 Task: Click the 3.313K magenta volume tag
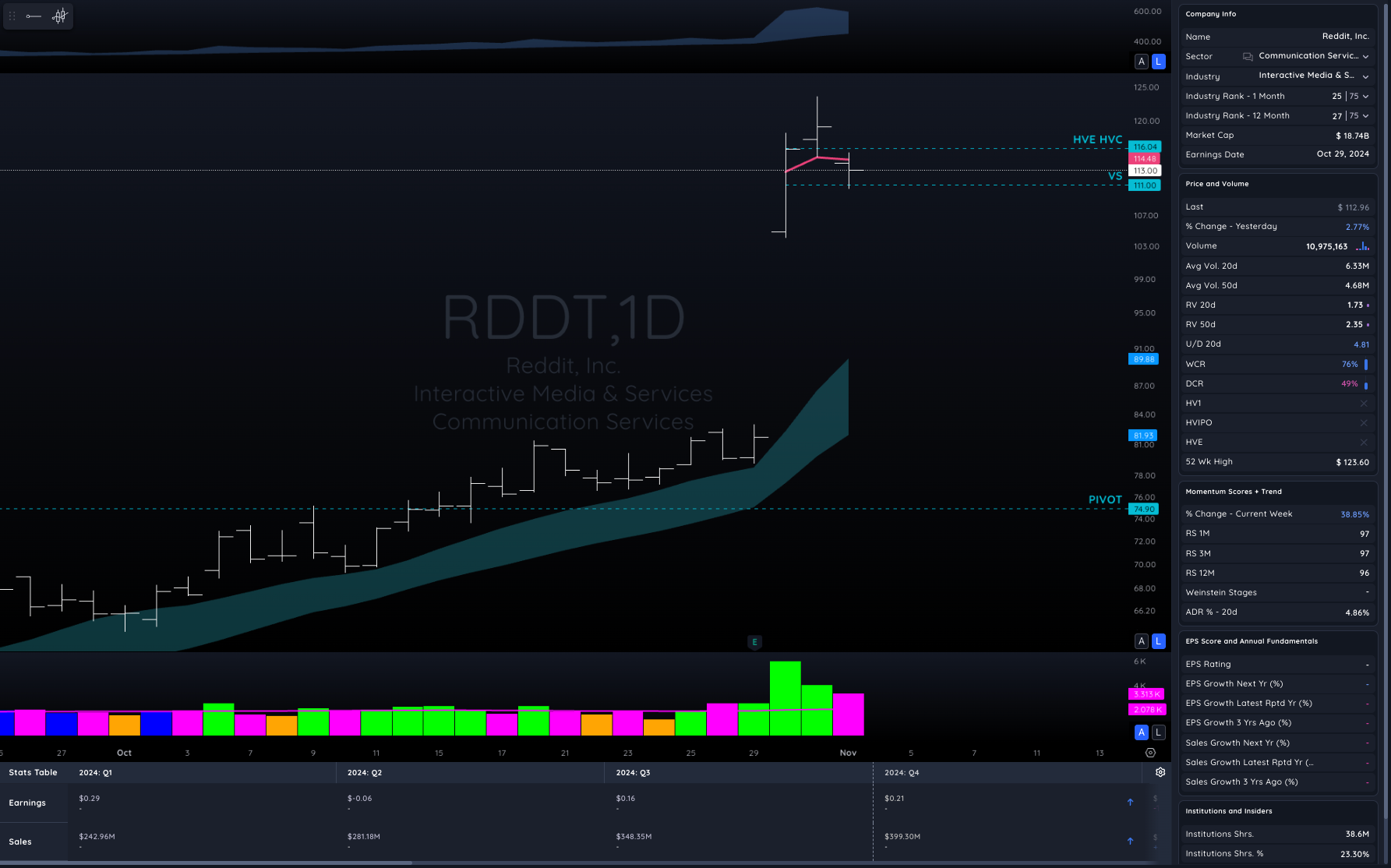point(1146,693)
